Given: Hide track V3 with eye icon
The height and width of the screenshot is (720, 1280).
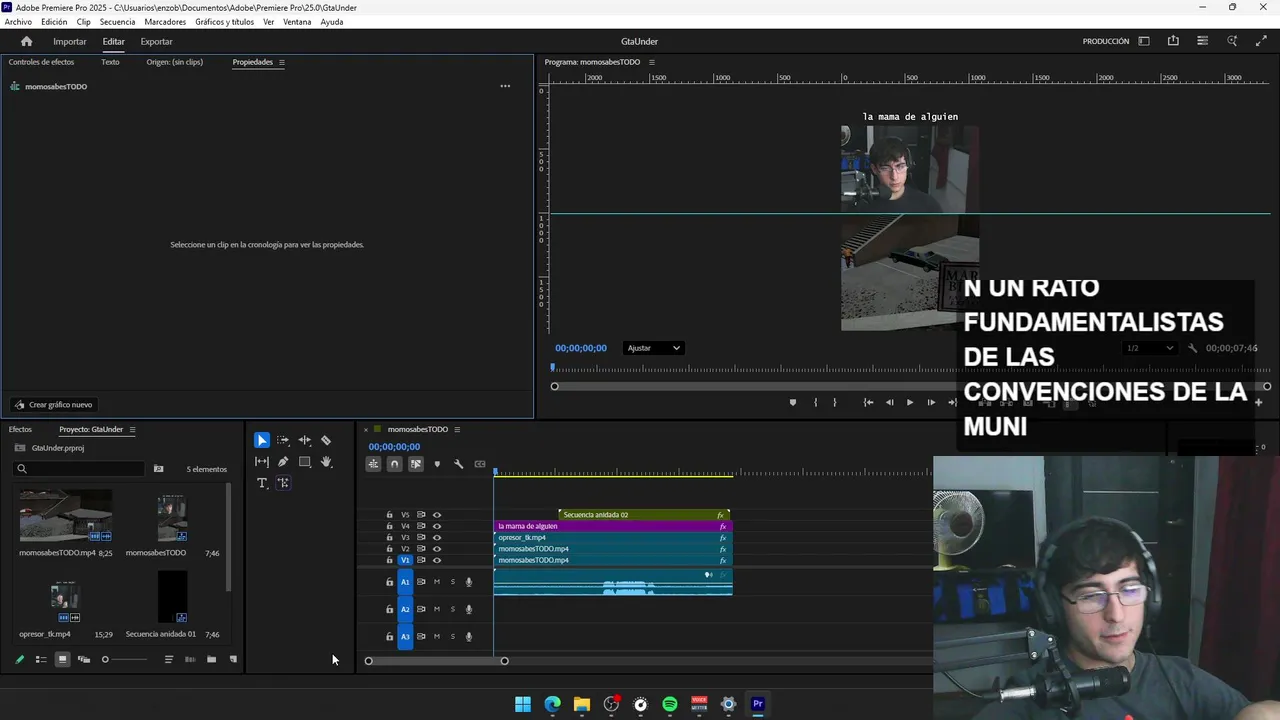Looking at the screenshot, I should coord(437,538).
